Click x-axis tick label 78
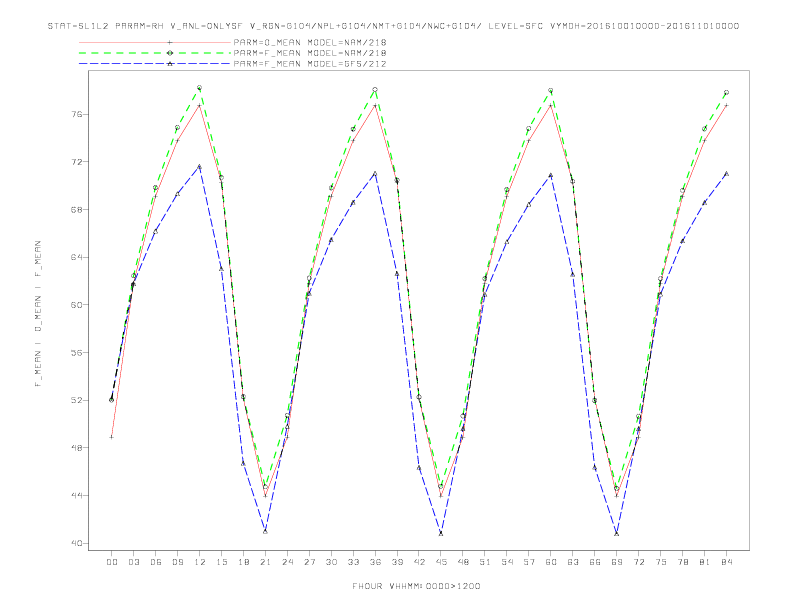 click(x=683, y=562)
